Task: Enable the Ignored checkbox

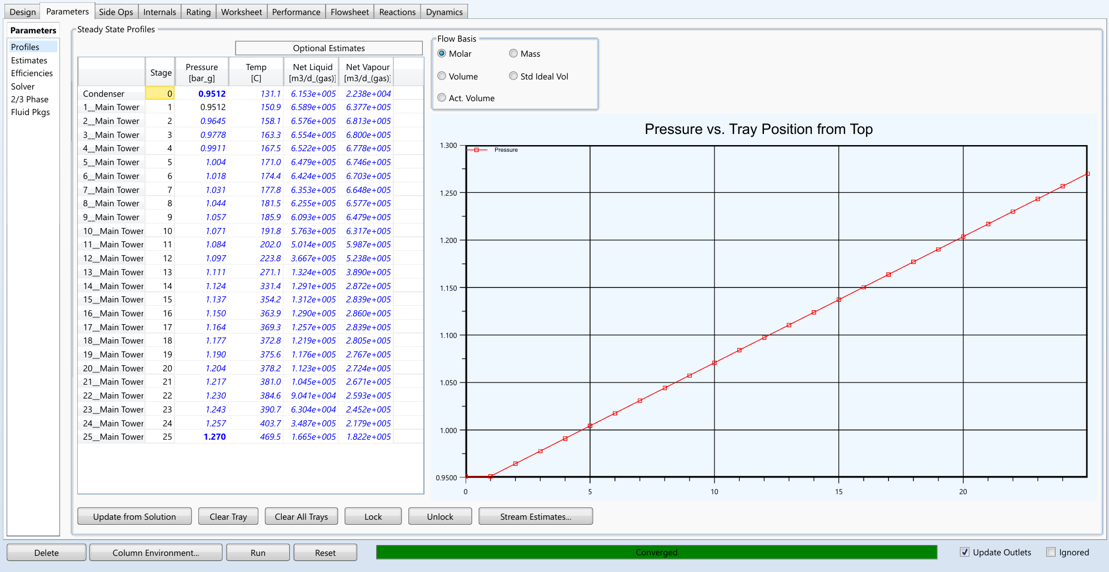Action: tap(1051, 552)
